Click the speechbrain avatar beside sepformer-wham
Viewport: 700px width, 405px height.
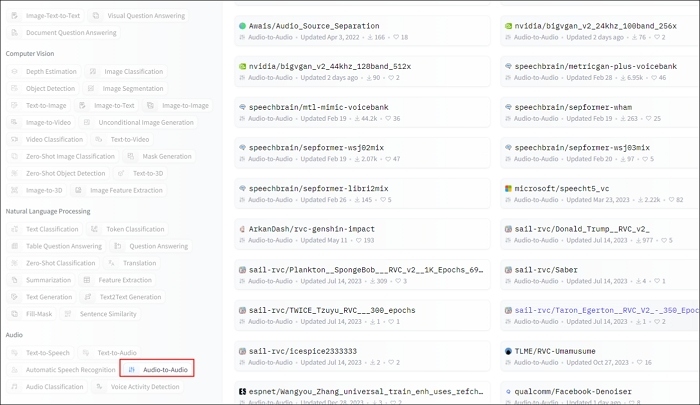pyautogui.click(x=509, y=106)
